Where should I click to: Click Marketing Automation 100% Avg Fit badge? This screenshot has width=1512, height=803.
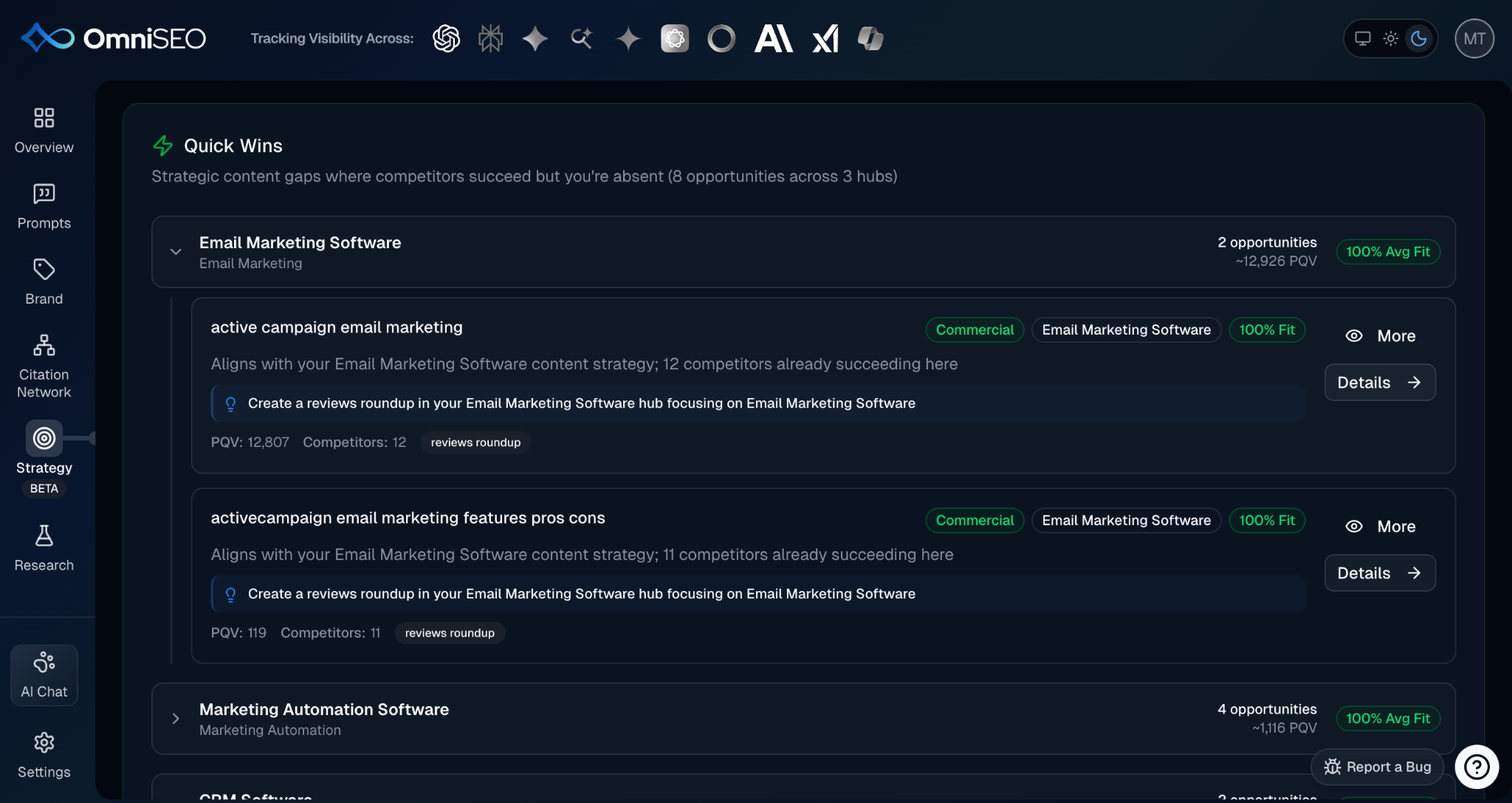[1388, 719]
